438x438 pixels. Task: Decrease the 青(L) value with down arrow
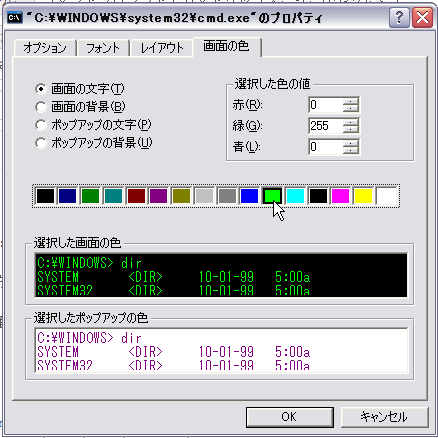coord(350,151)
